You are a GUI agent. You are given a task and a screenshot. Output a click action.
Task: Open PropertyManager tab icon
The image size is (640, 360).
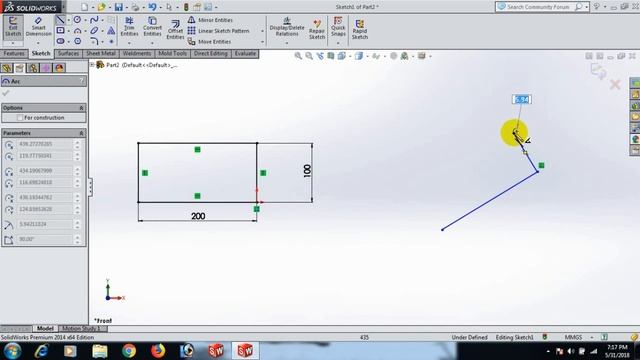20,68
